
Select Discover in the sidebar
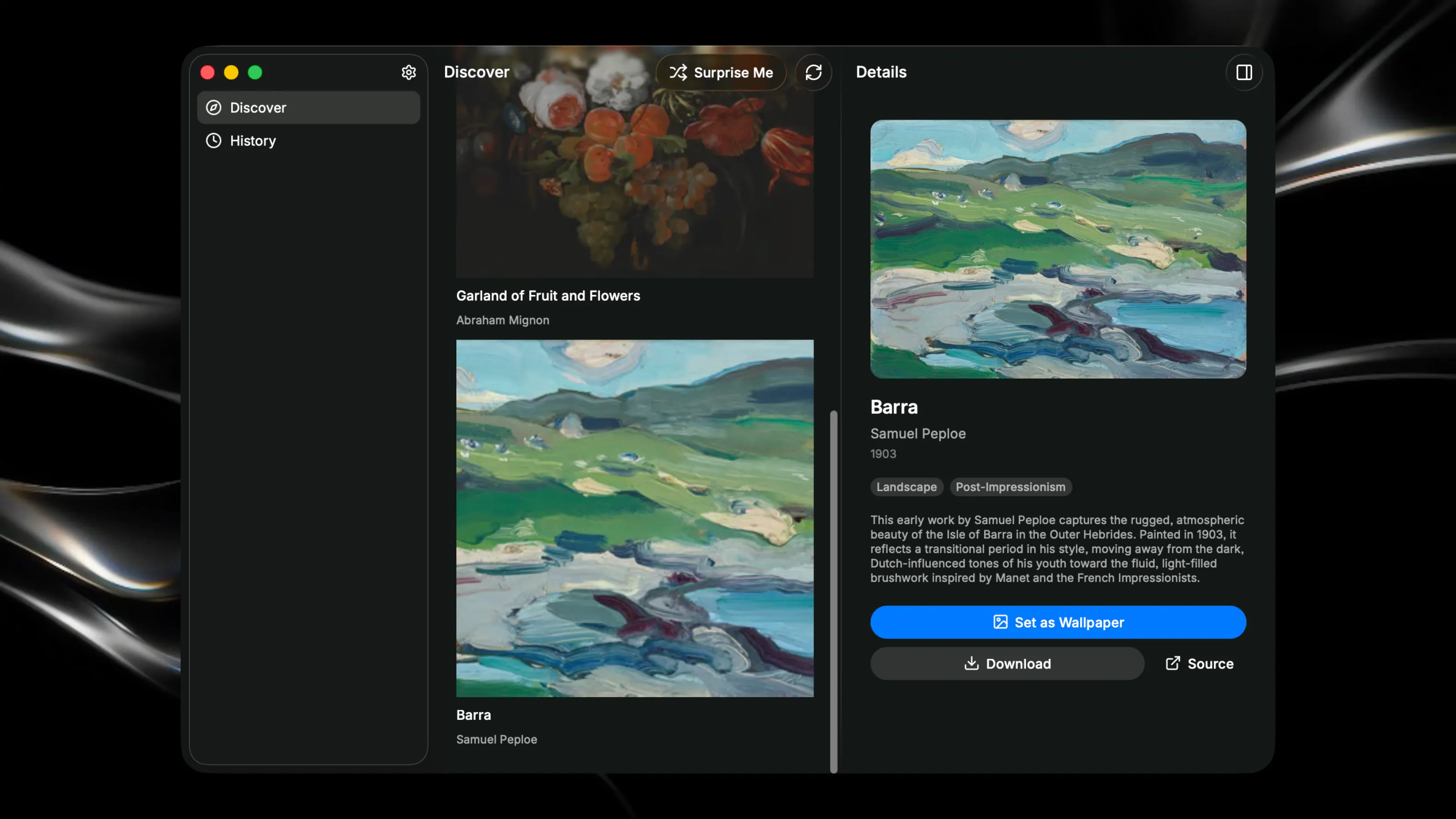click(308, 107)
